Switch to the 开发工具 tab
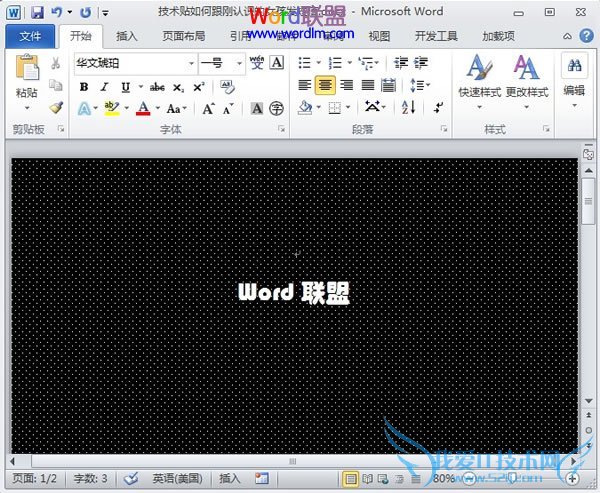 (x=436, y=36)
